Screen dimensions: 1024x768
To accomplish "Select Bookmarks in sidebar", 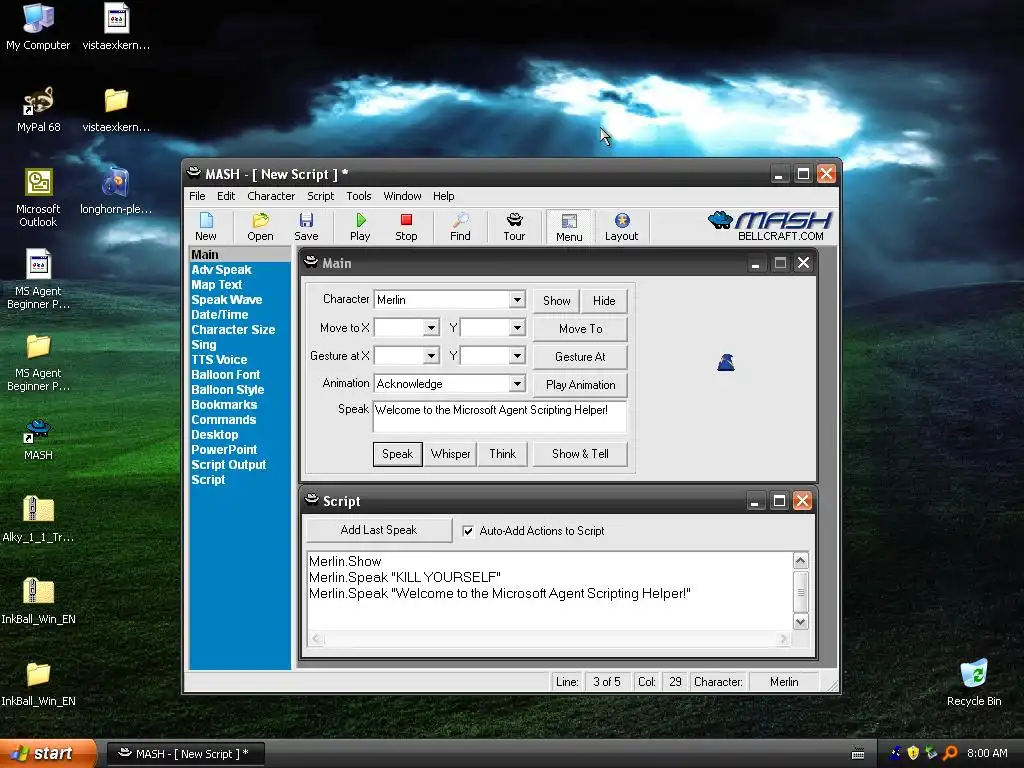I will pyautogui.click(x=224, y=405).
